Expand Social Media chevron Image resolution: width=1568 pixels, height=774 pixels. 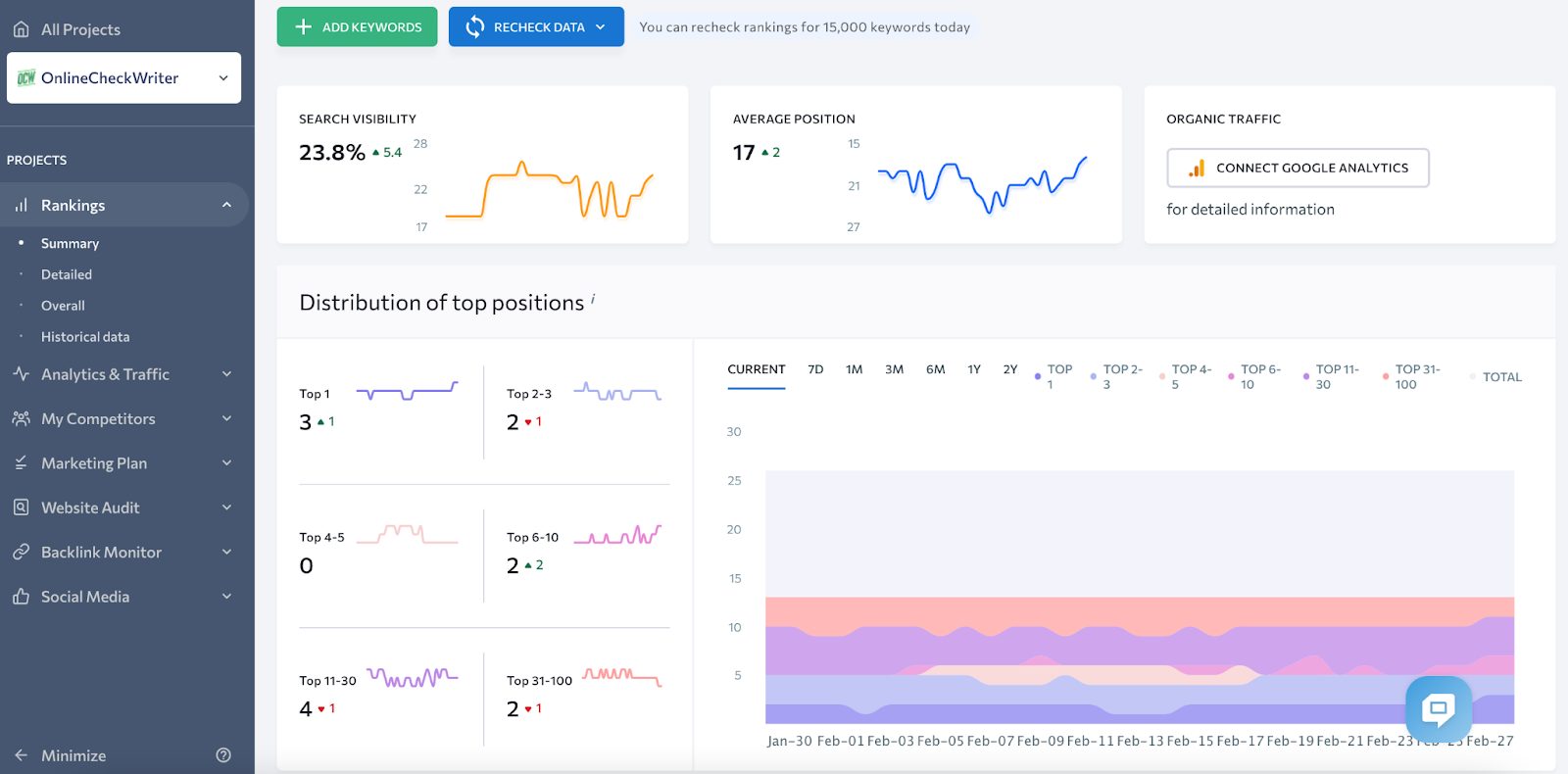coord(226,596)
